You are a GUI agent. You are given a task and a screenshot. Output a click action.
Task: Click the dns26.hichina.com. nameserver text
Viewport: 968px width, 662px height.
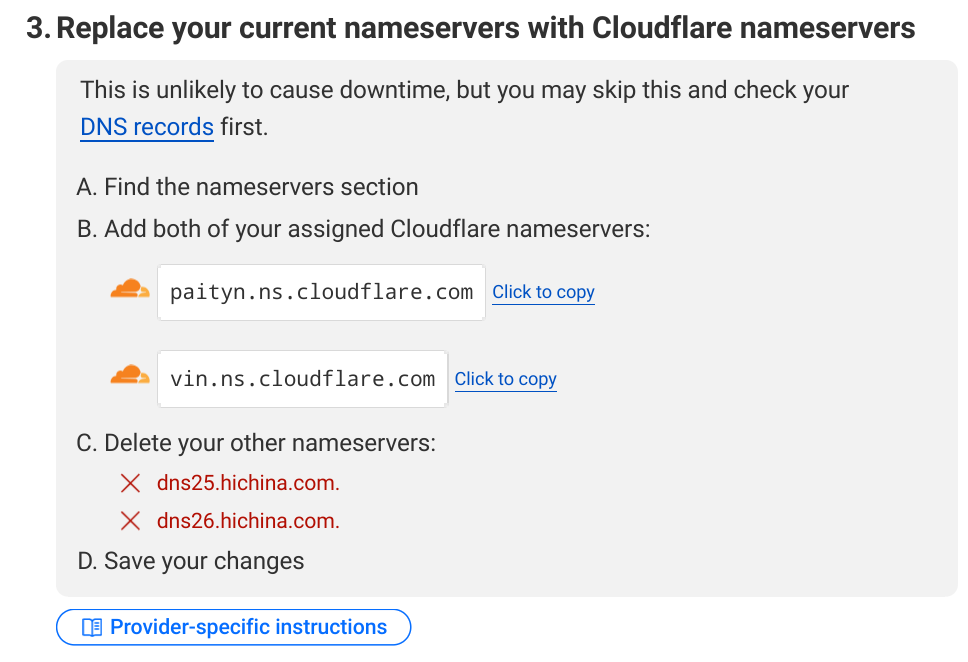pos(248,521)
